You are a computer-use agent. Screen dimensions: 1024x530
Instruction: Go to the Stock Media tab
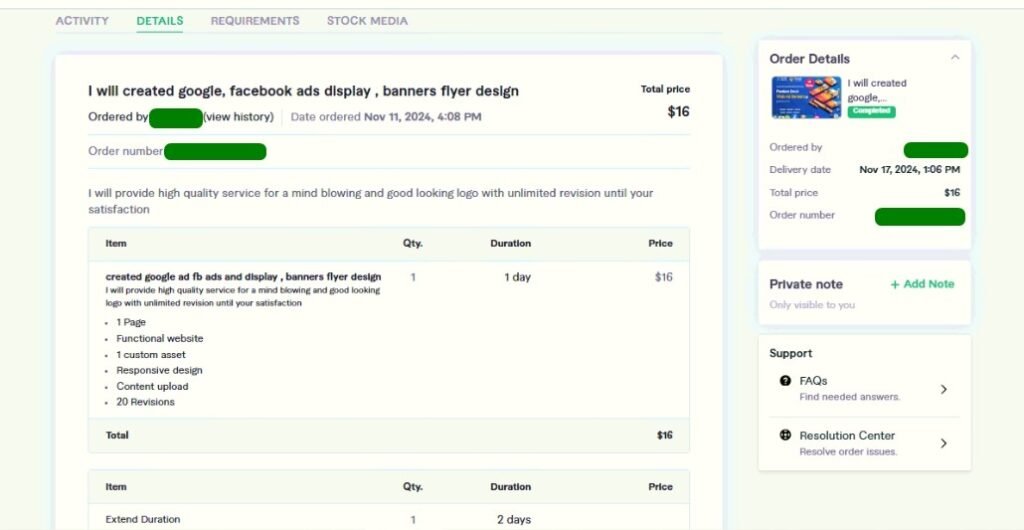point(367,21)
